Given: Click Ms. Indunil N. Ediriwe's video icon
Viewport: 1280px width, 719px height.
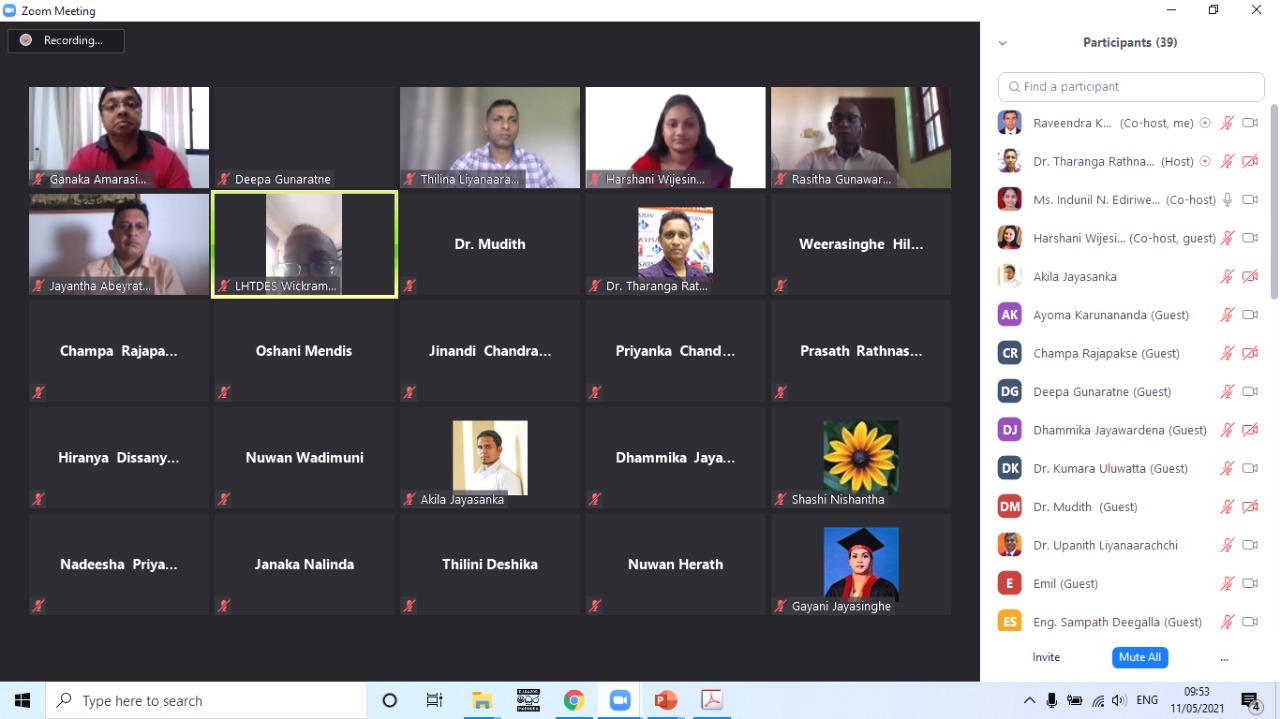Looking at the screenshot, I should pyautogui.click(x=1250, y=200).
